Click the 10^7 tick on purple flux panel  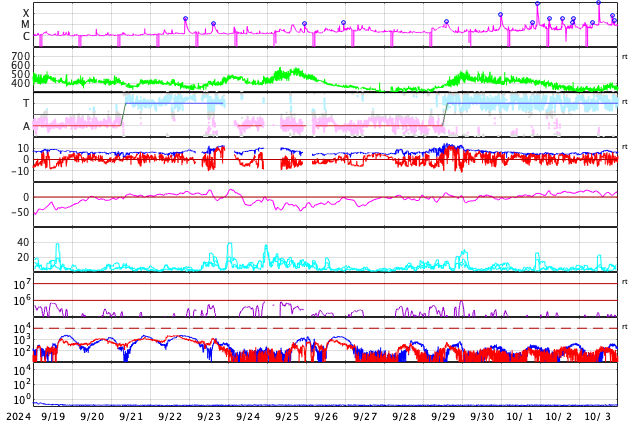[x=22, y=285]
